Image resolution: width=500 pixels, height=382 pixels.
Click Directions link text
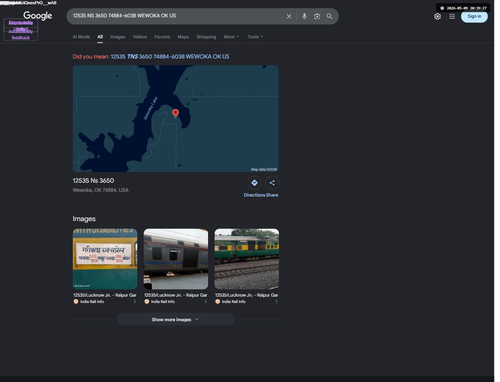(x=254, y=195)
